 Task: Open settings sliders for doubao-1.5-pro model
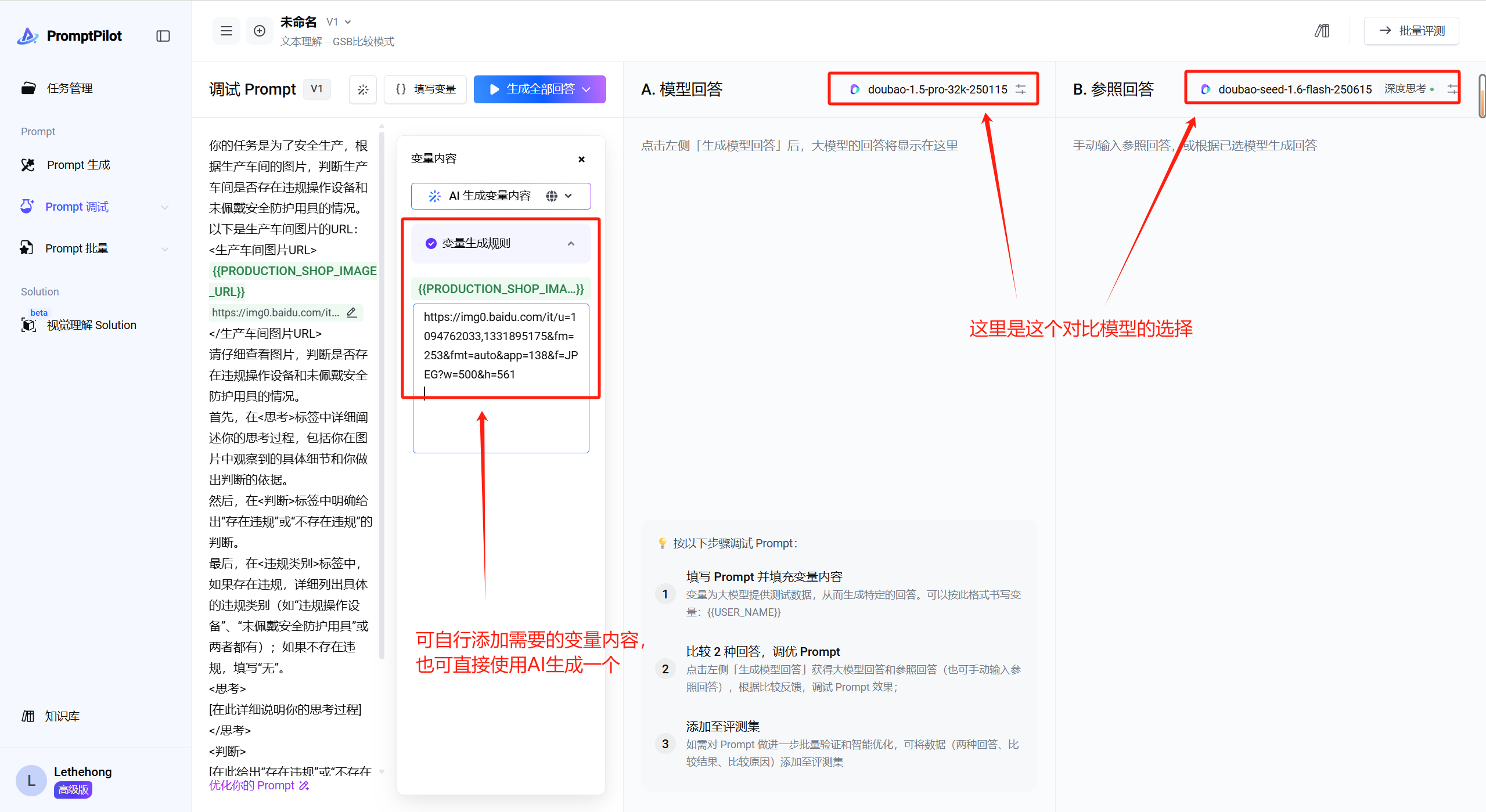[x=1021, y=89]
